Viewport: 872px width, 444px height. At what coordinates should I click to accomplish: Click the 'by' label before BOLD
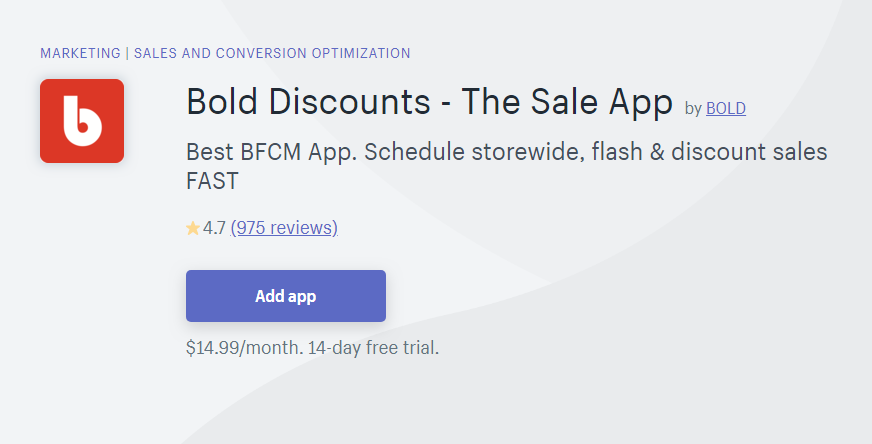[x=693, y=109]
